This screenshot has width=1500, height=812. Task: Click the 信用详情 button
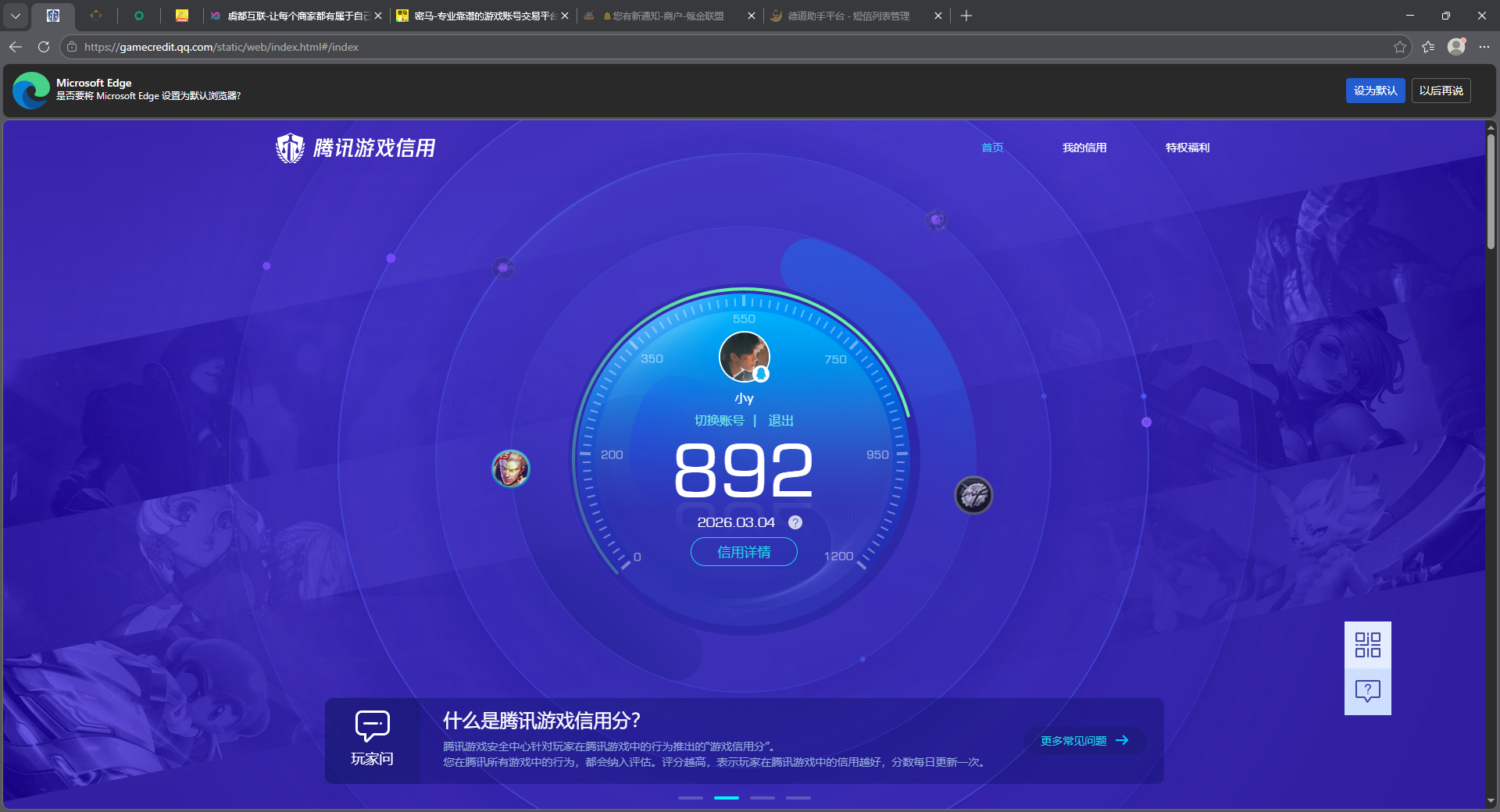(744, 552)
